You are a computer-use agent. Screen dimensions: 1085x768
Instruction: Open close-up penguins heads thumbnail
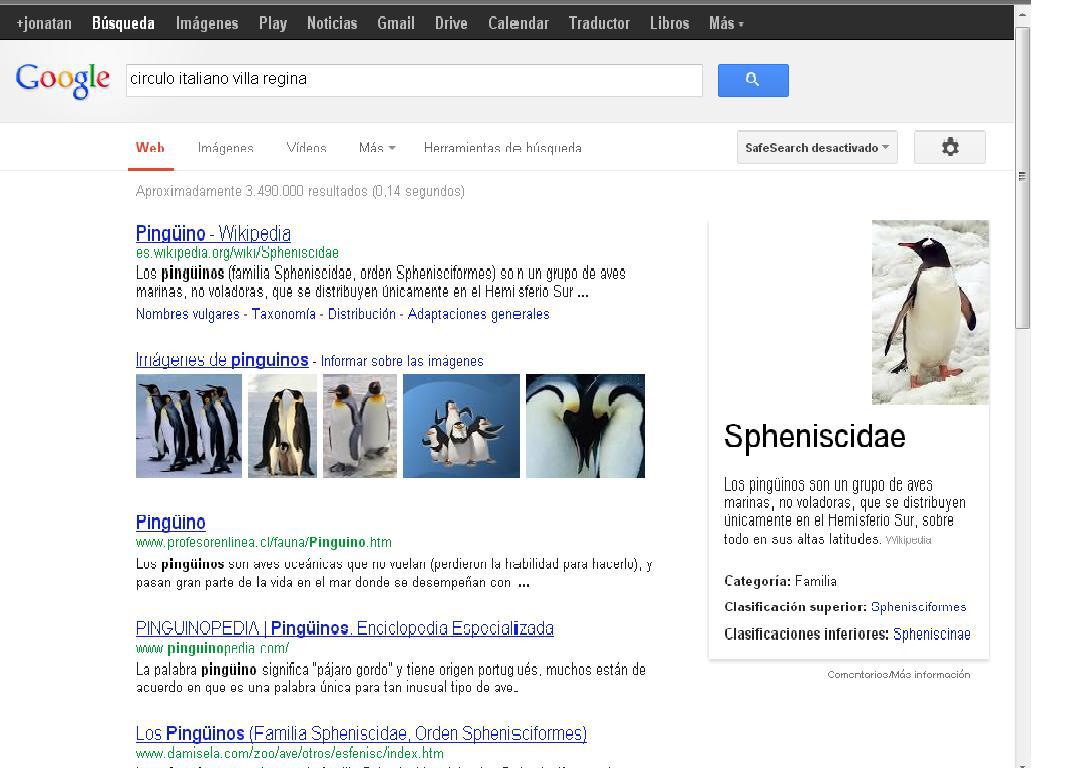[x=585, y=426]
